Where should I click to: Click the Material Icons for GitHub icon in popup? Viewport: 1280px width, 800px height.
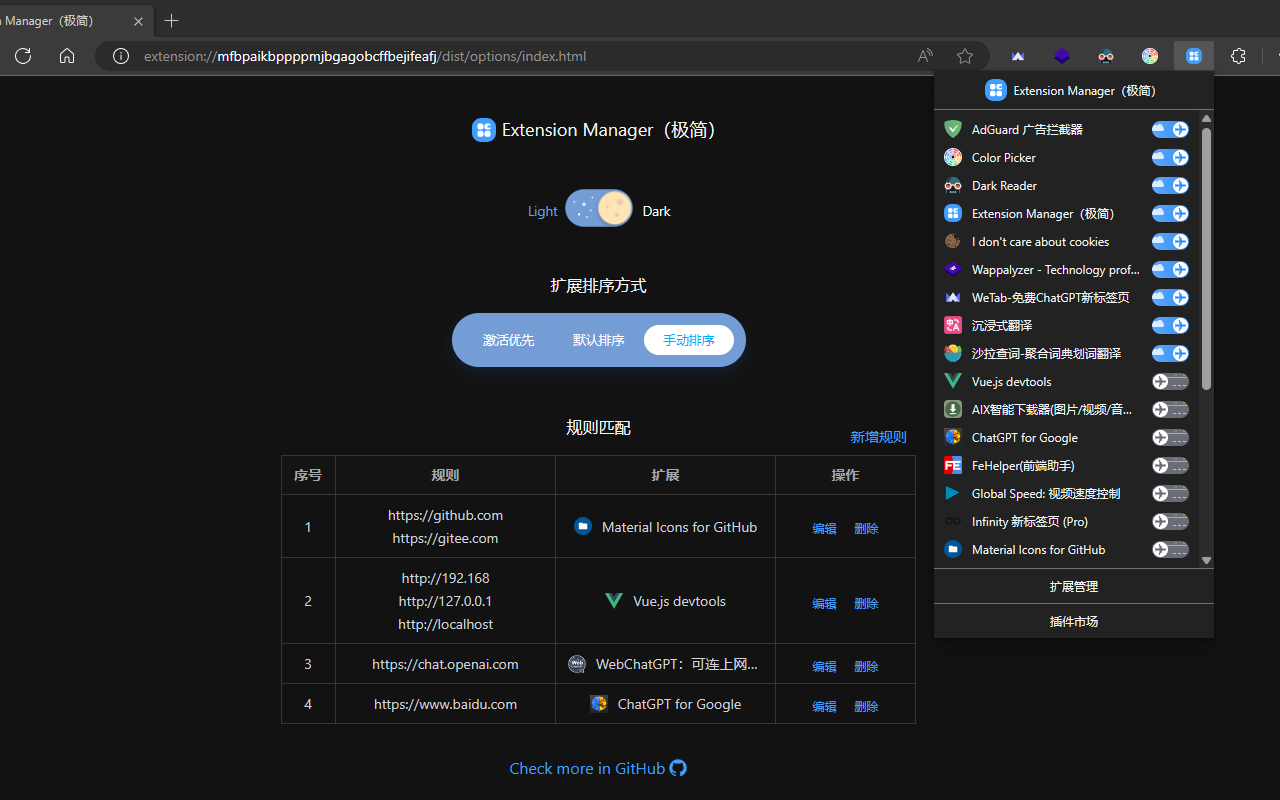point(953,549)
